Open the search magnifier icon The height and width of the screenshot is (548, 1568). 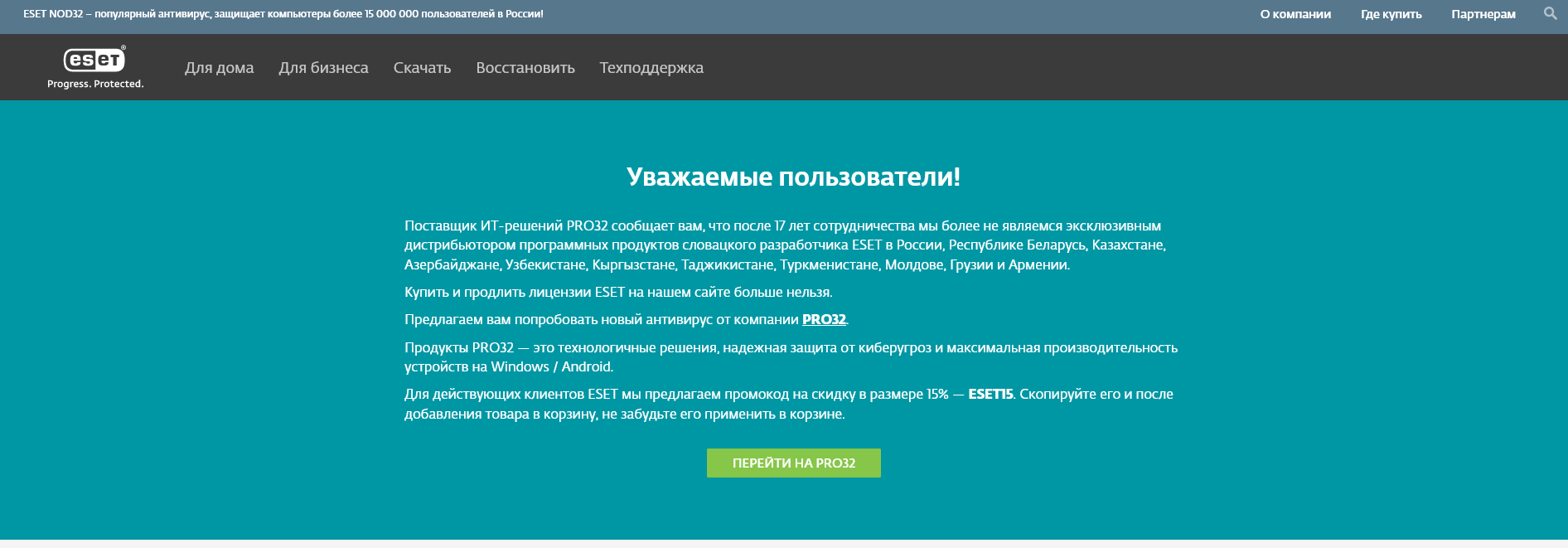[x=1550, y=13]
